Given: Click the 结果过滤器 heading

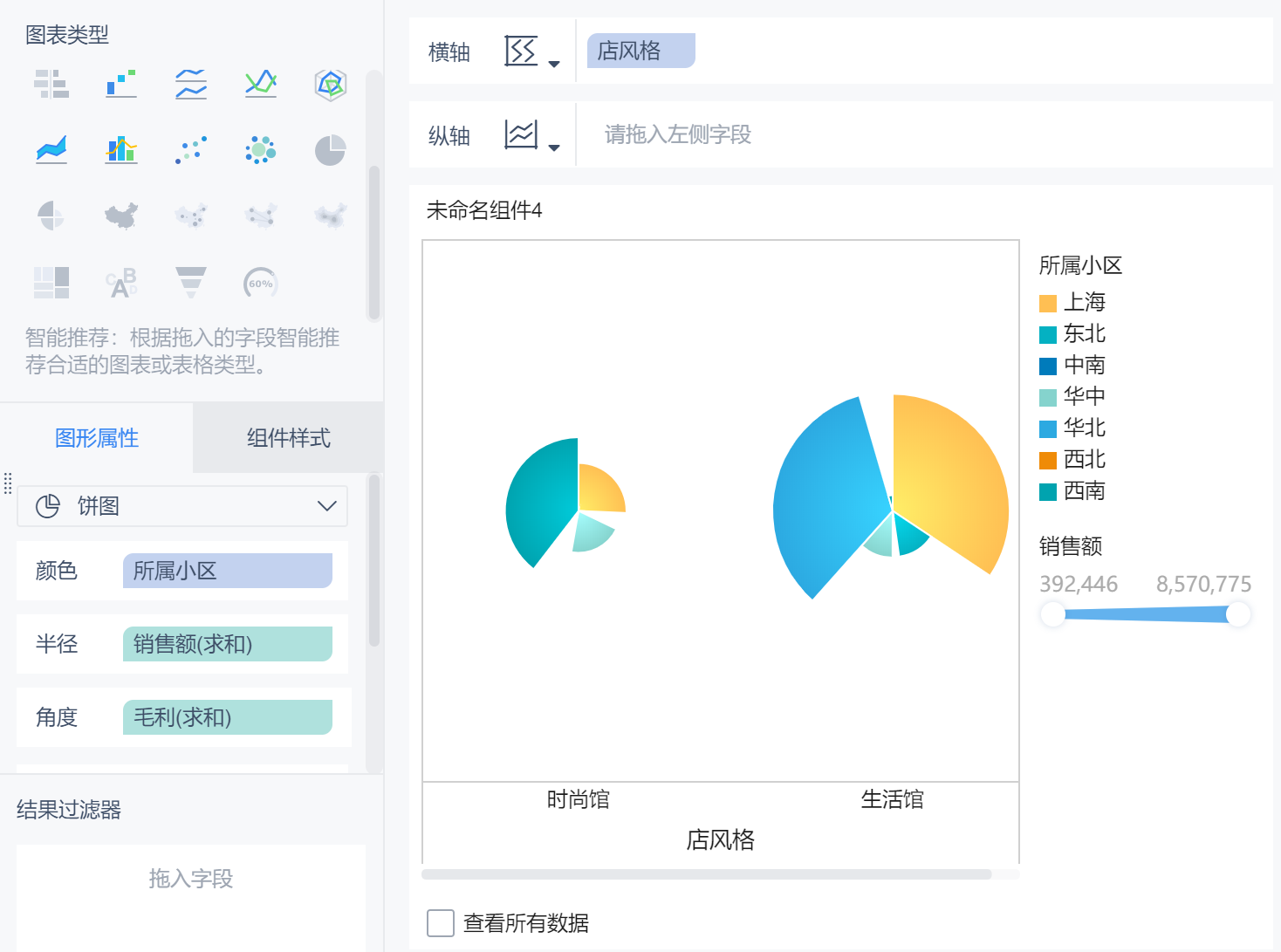Looking at the screenshot, I should pos(69,810).
